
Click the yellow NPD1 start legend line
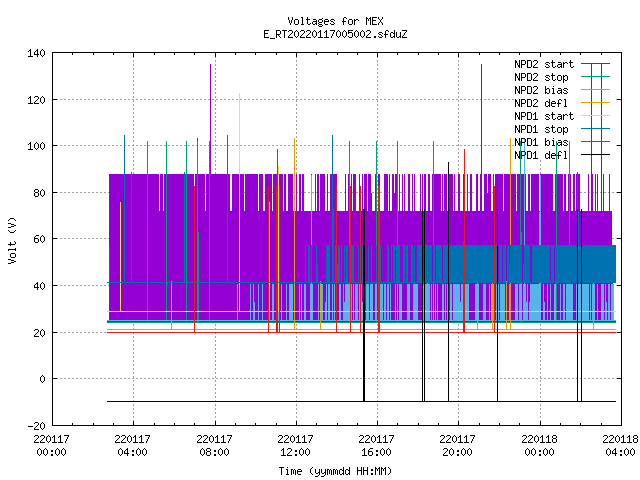596,116
